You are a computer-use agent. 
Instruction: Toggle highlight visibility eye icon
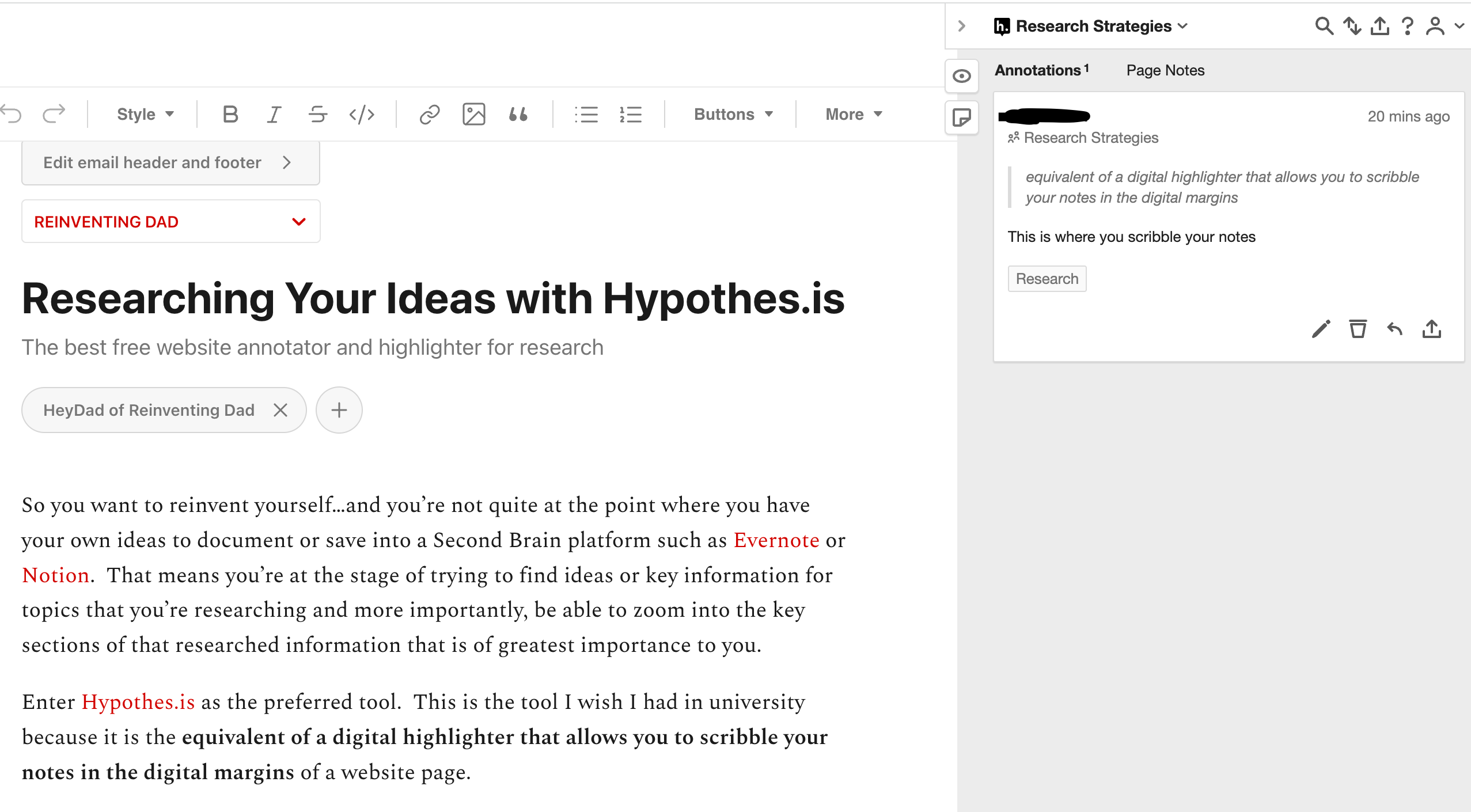tap(961, 76)
